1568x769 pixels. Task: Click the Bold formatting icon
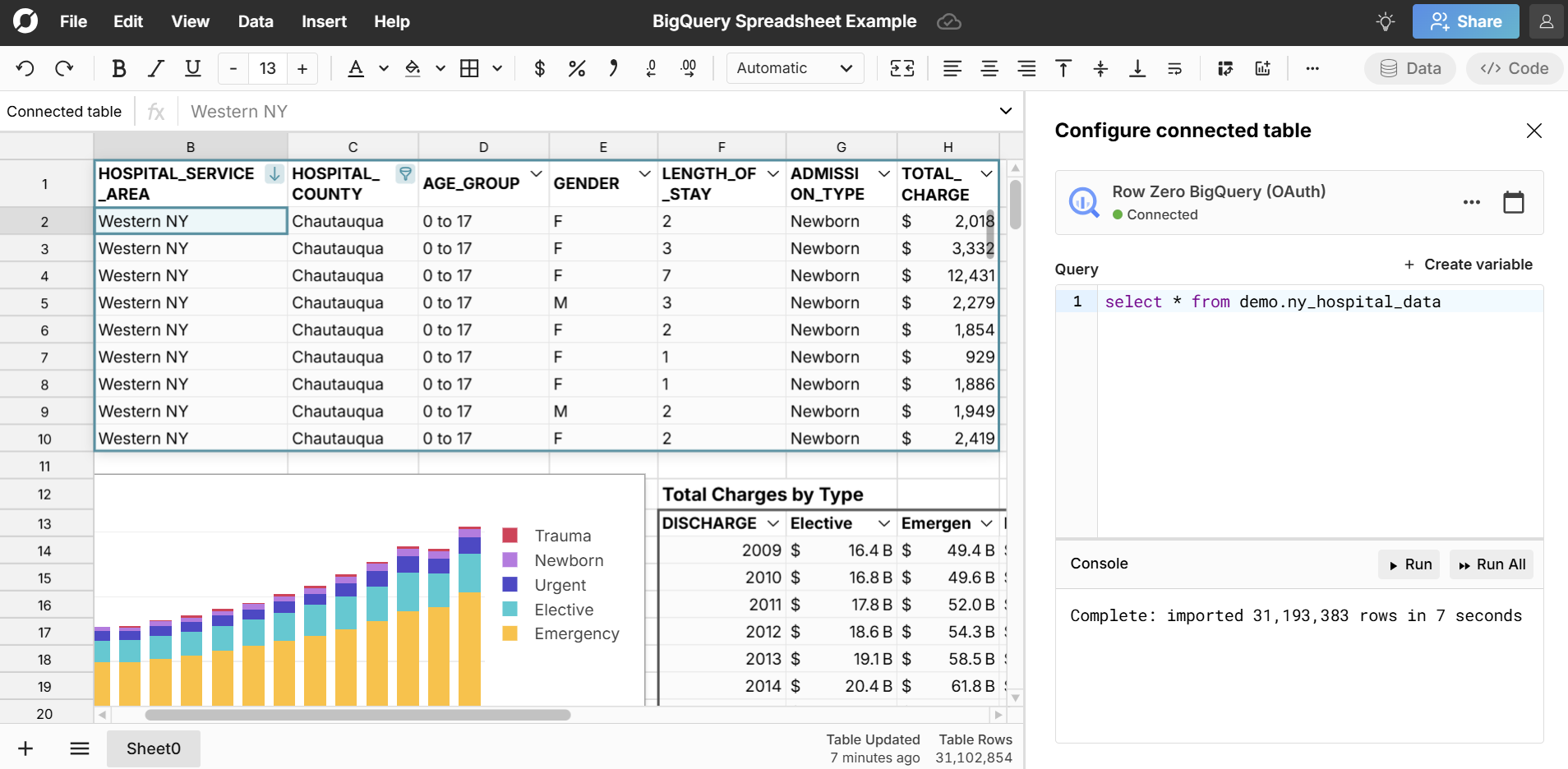point(118,68)
